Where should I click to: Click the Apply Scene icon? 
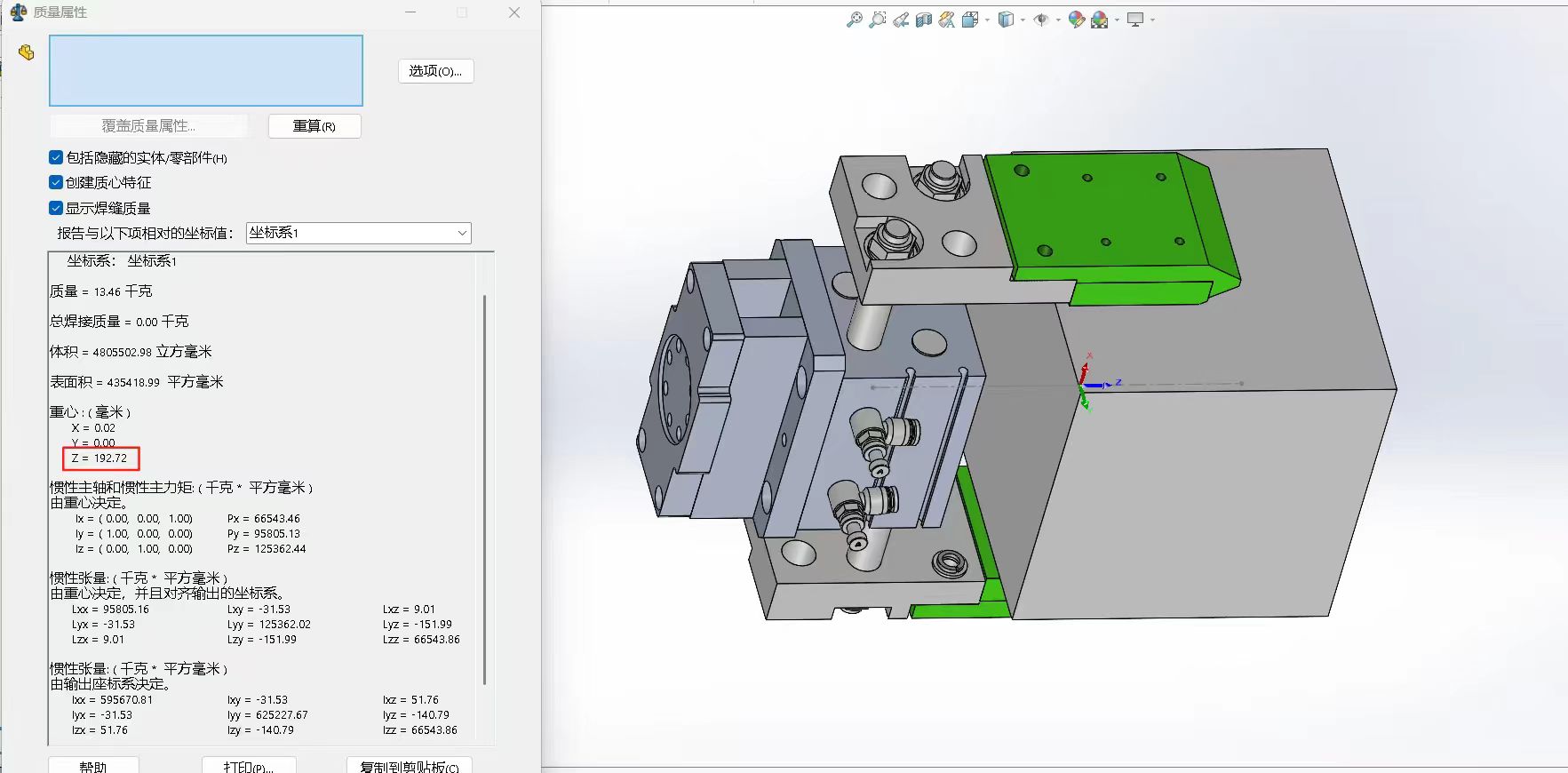1100,20
